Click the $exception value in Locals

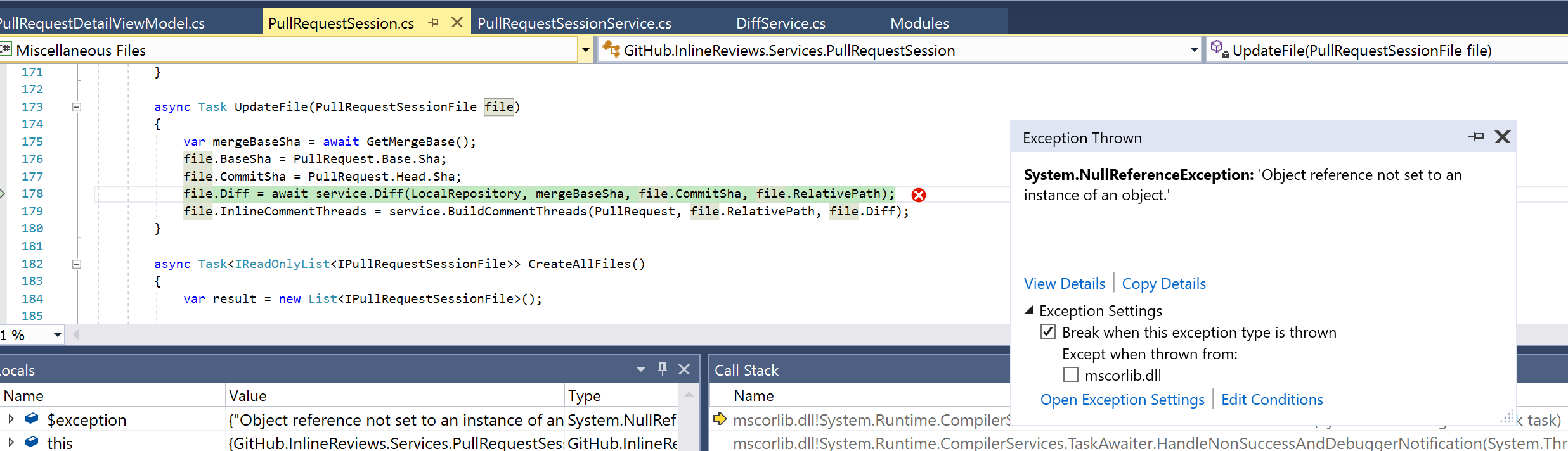coord(395,419)
